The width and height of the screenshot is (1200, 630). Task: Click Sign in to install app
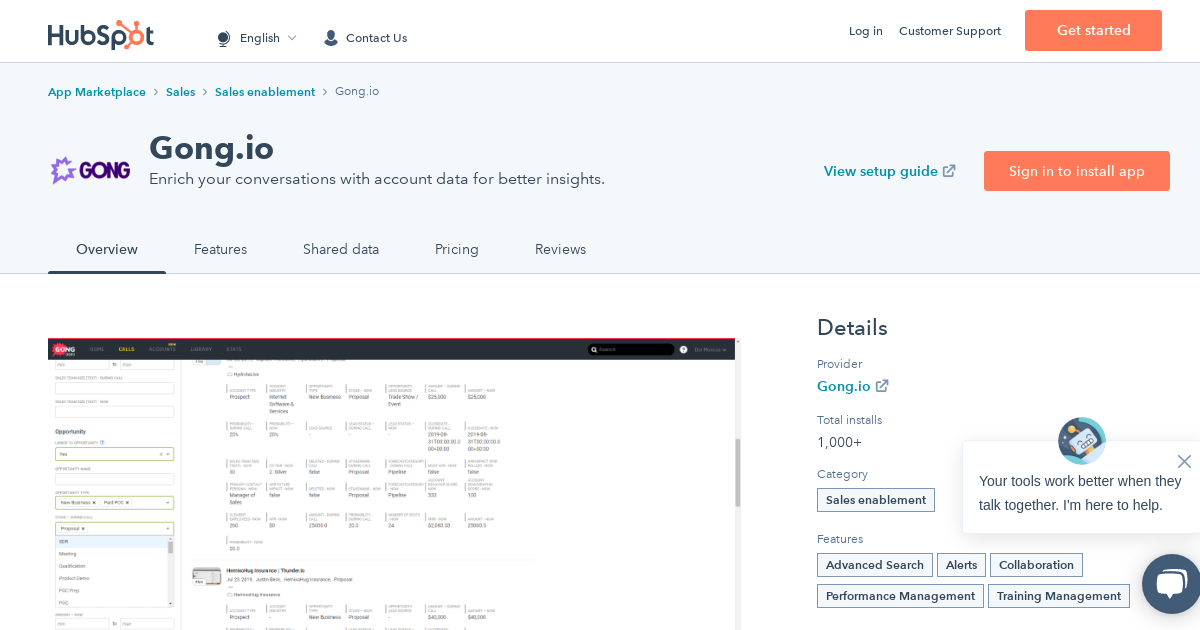click(1076, 171)
